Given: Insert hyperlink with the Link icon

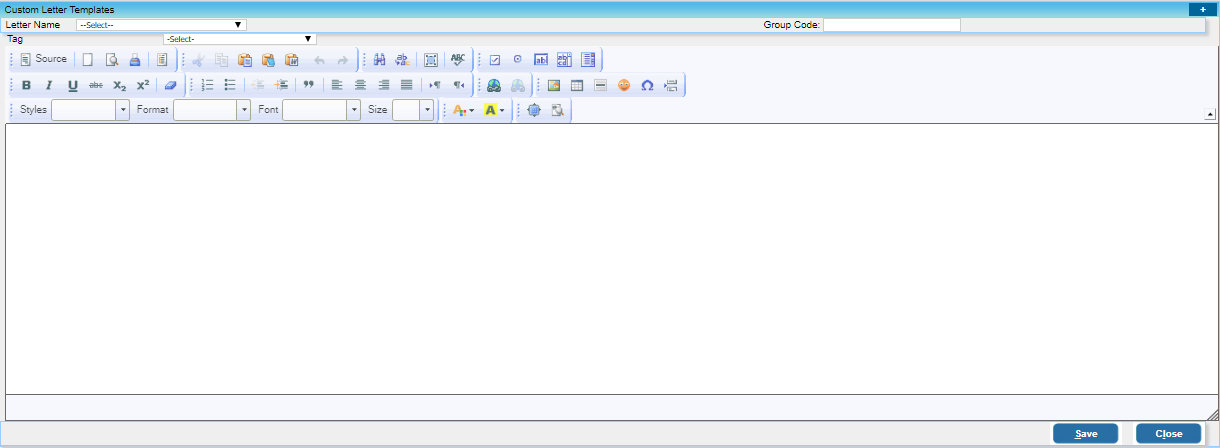Looking at the screenshot, I should tap(494, 86).
